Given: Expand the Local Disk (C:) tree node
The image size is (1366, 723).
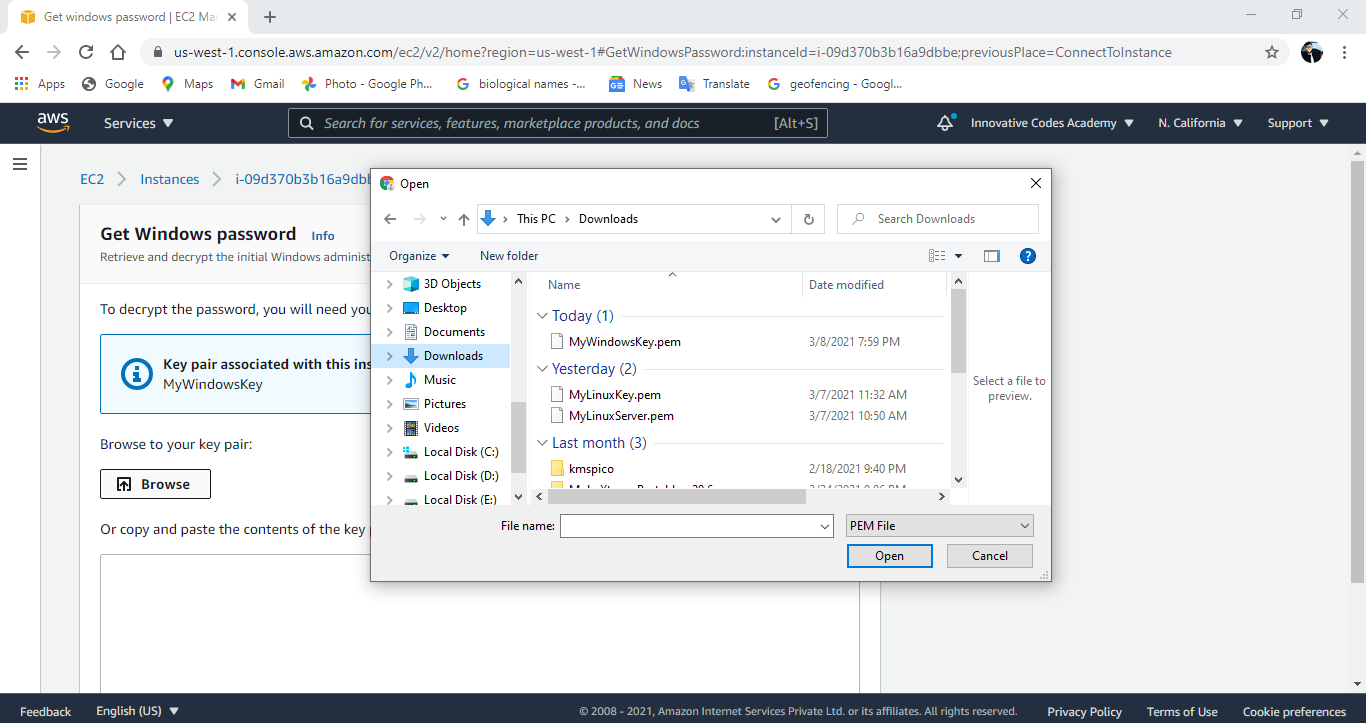Looking at the screenshot, I should [389, 452].
